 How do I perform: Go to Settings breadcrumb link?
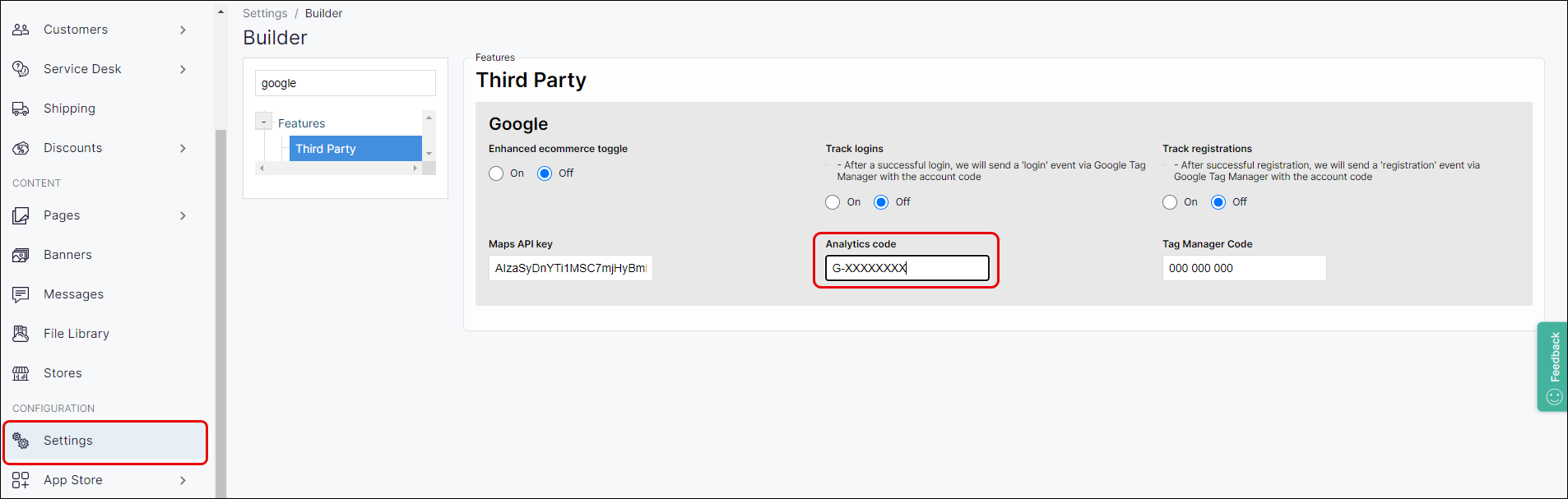265,13
